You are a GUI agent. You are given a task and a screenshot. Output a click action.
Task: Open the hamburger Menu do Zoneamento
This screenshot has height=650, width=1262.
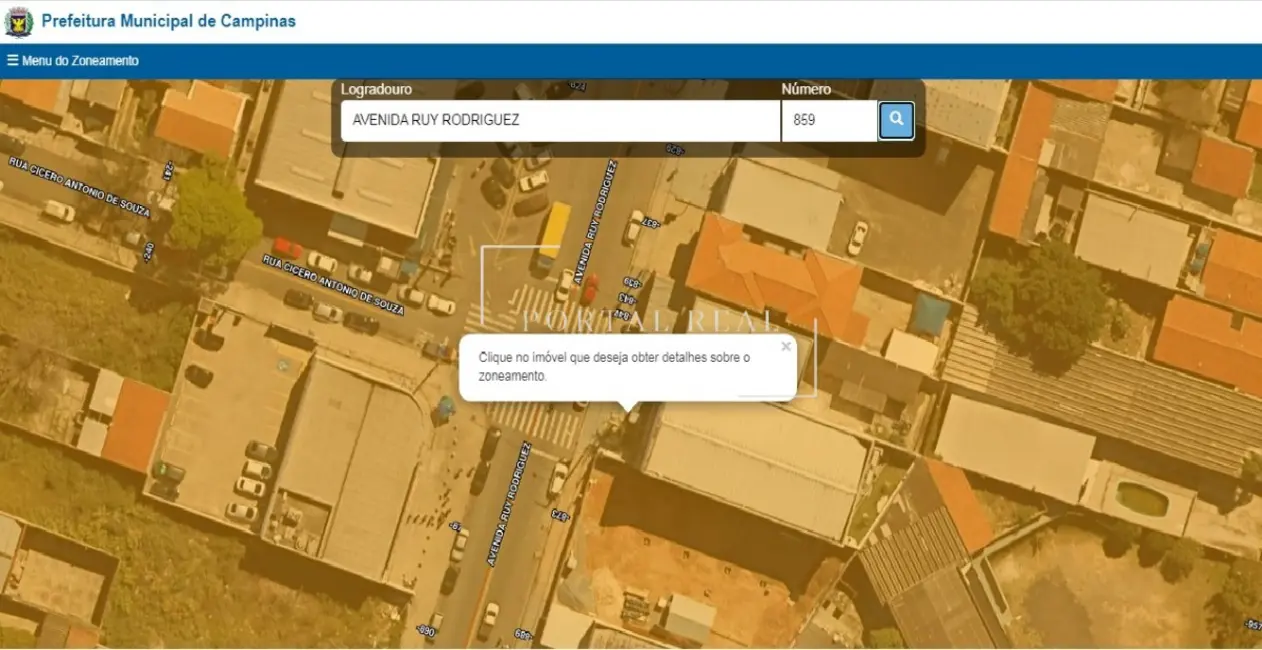[x=73, y=61]
